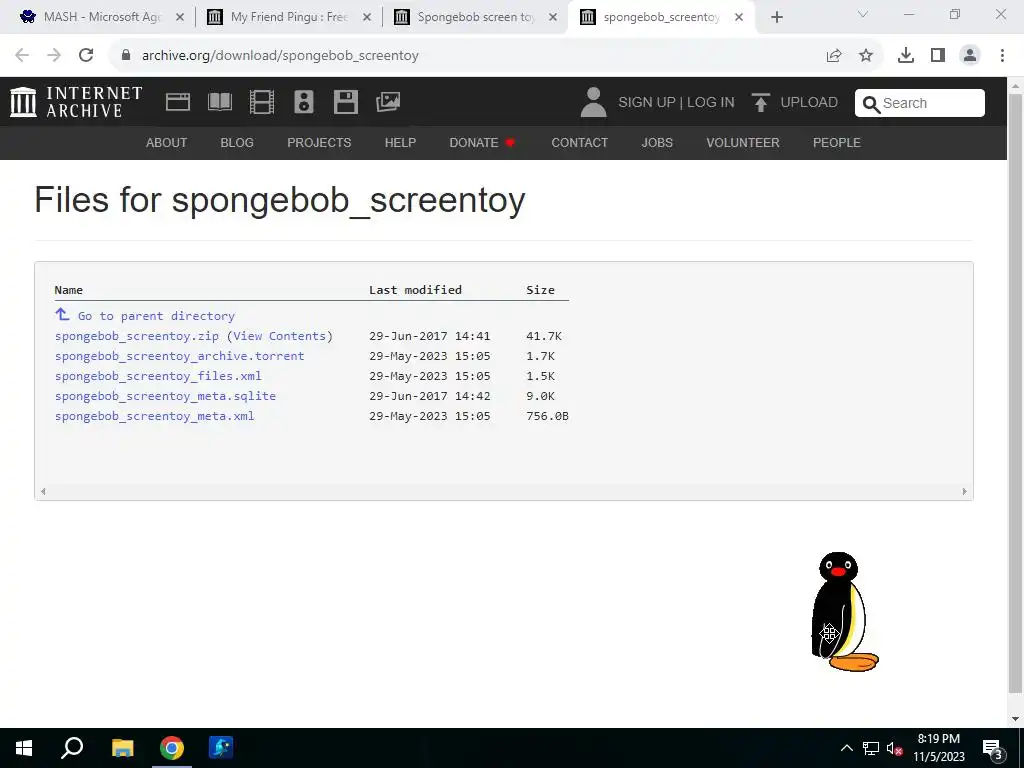Open File Explorer from taskbar
1024x768 pixels.
pyautogui.click(x=122, y=748)
